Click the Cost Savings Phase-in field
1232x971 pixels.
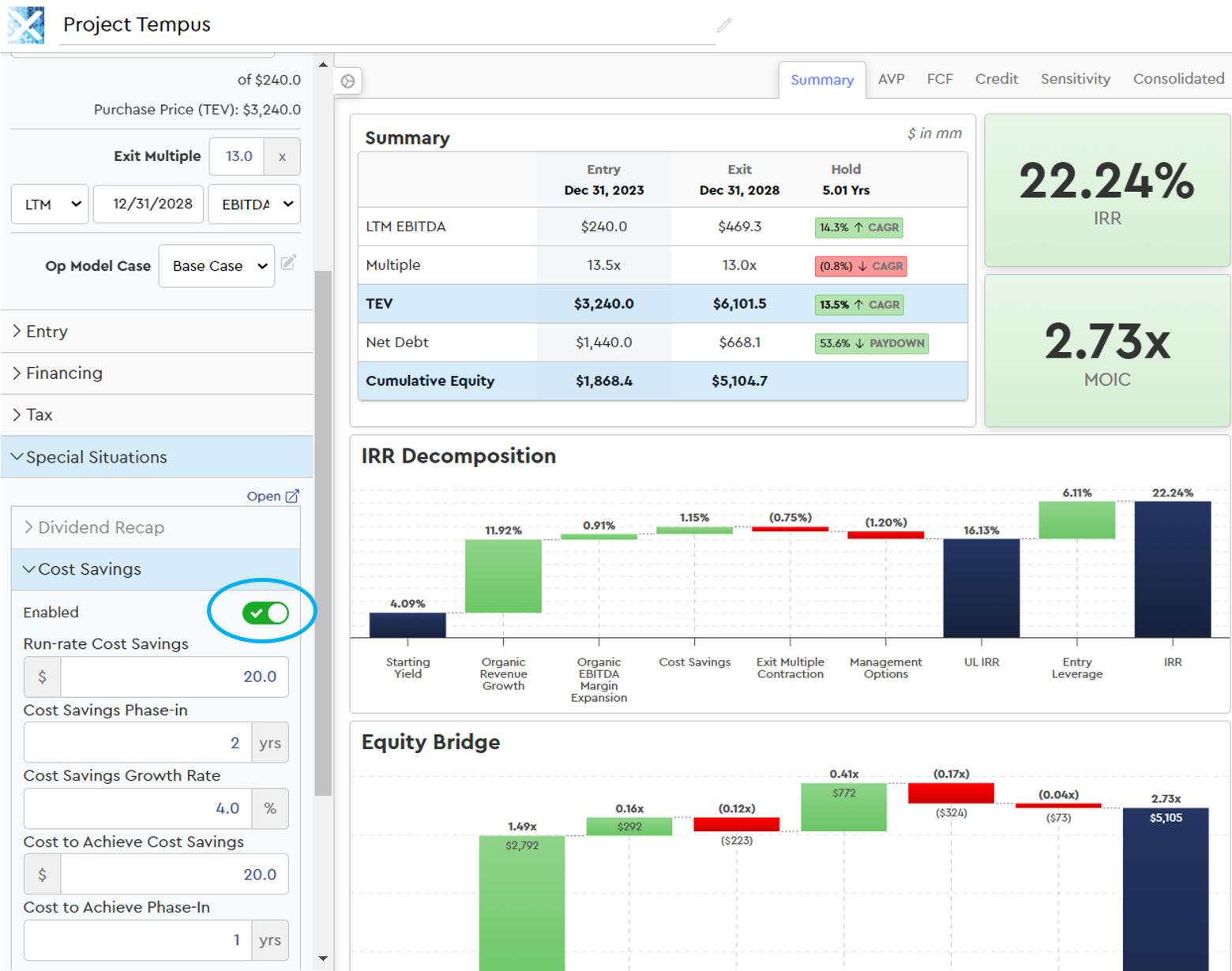tap(138, 743)
